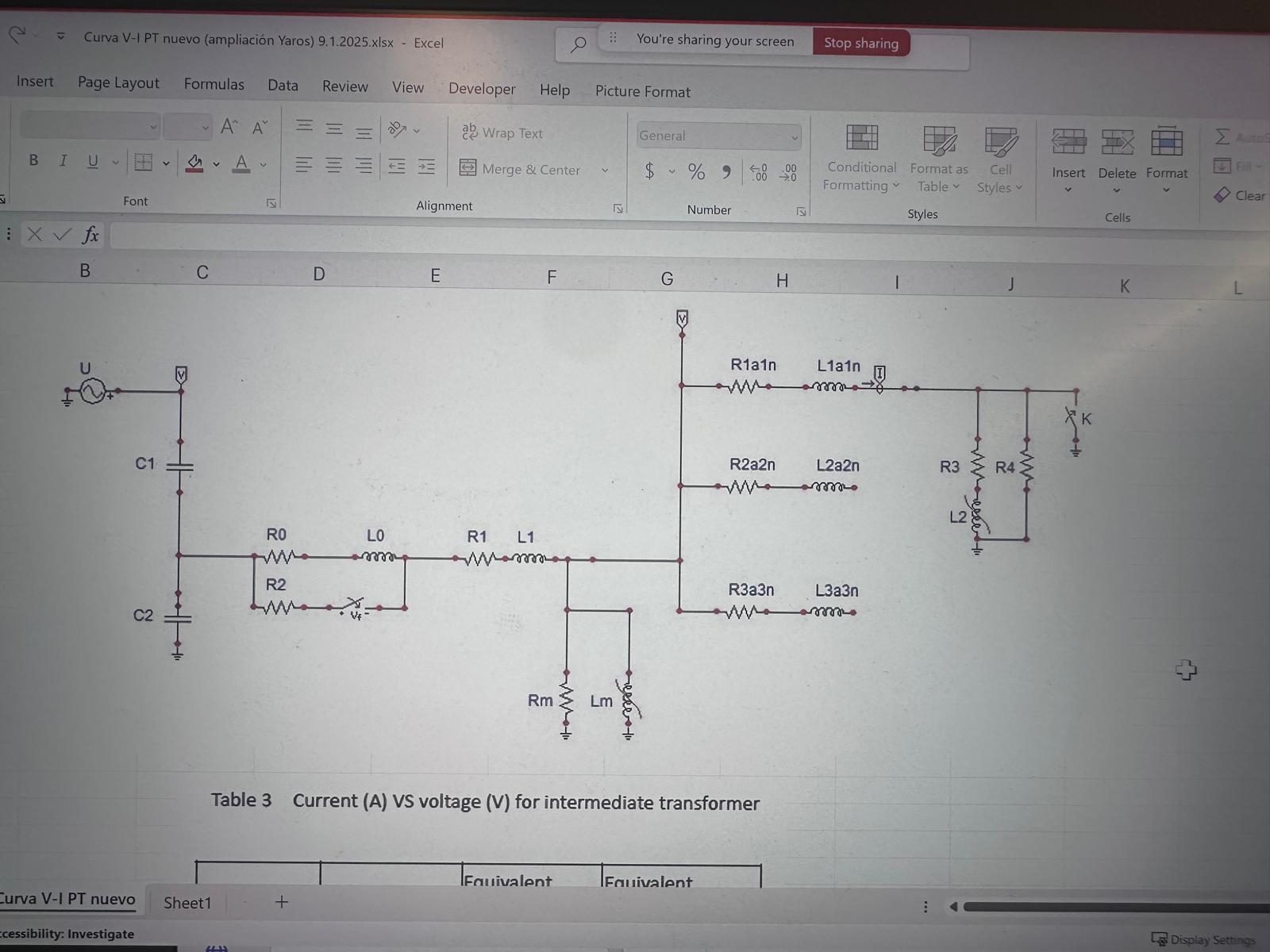Click the Stop sharing button
The image size is (1270, 952).
861,43
